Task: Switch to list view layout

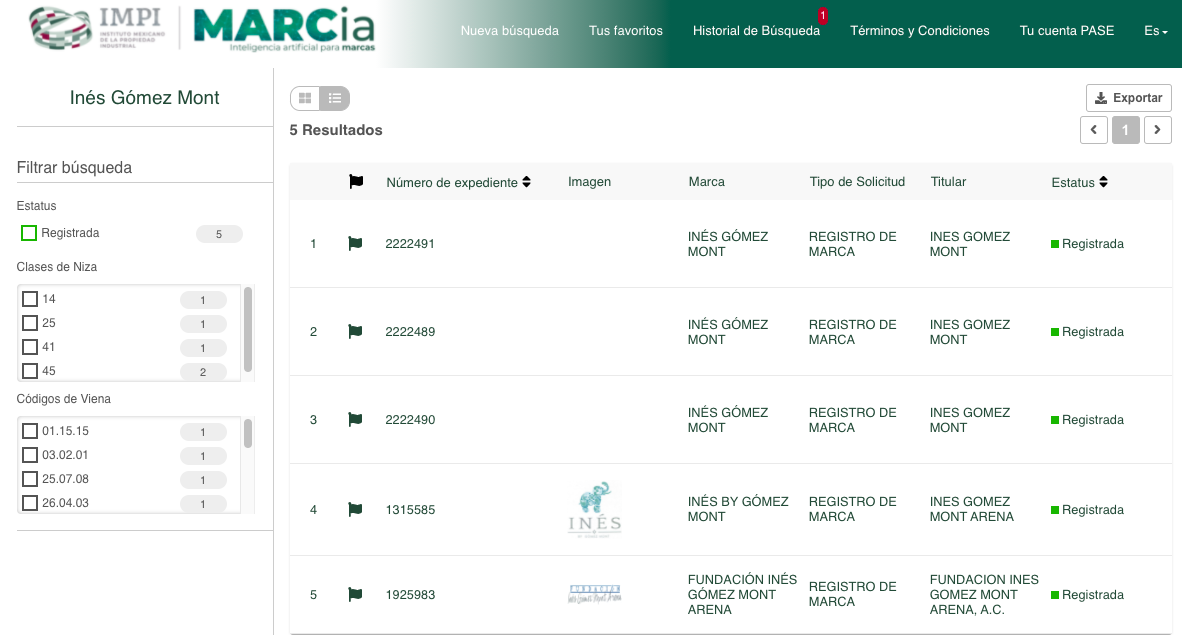Action: tap(335, 98)
